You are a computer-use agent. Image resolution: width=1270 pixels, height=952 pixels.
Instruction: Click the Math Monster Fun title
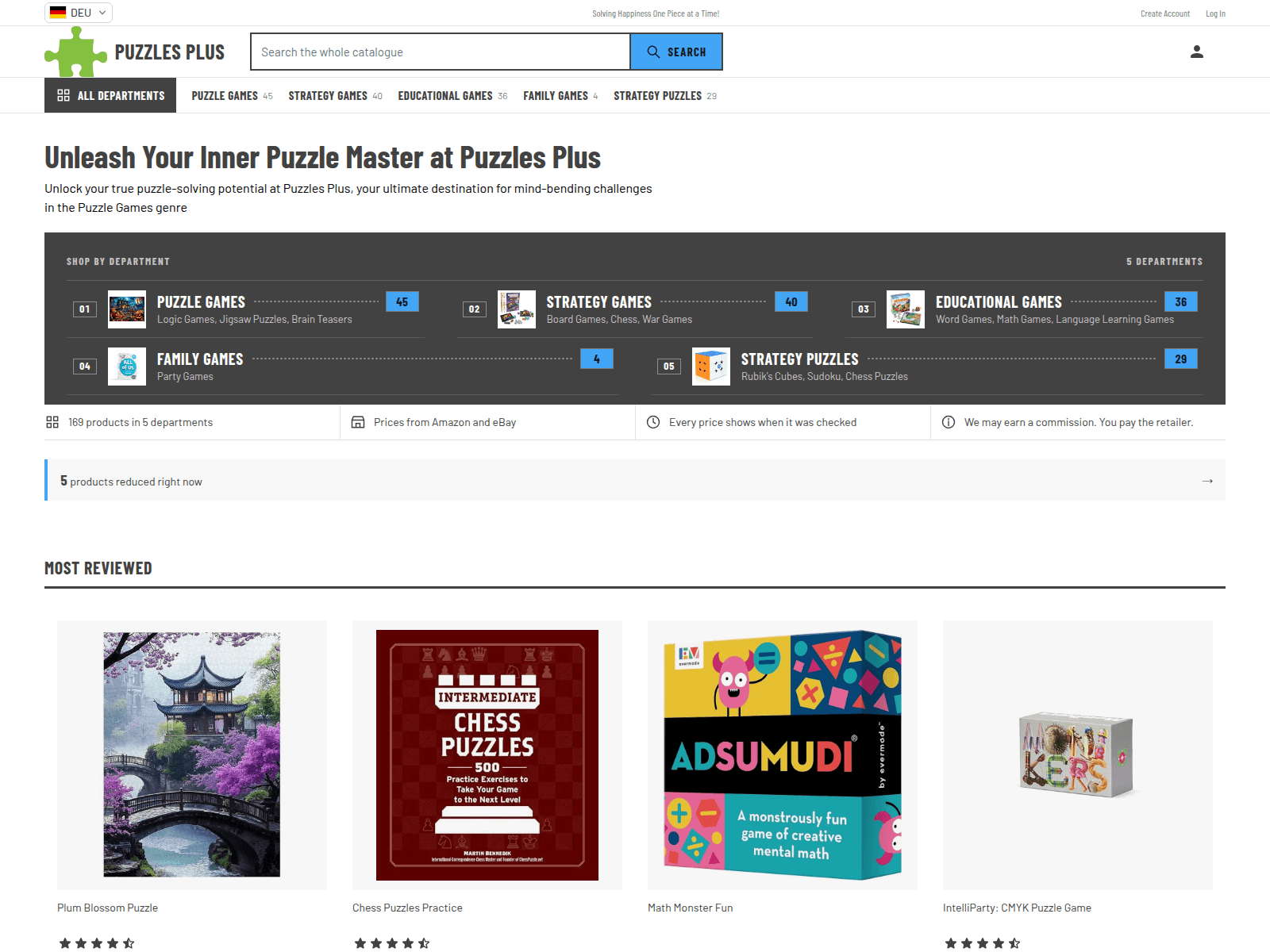click(x=691, y=908)
